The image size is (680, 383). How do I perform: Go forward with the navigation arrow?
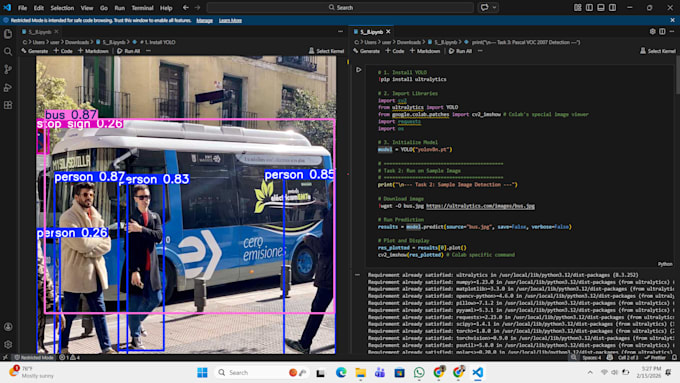[x=197, y=7]
